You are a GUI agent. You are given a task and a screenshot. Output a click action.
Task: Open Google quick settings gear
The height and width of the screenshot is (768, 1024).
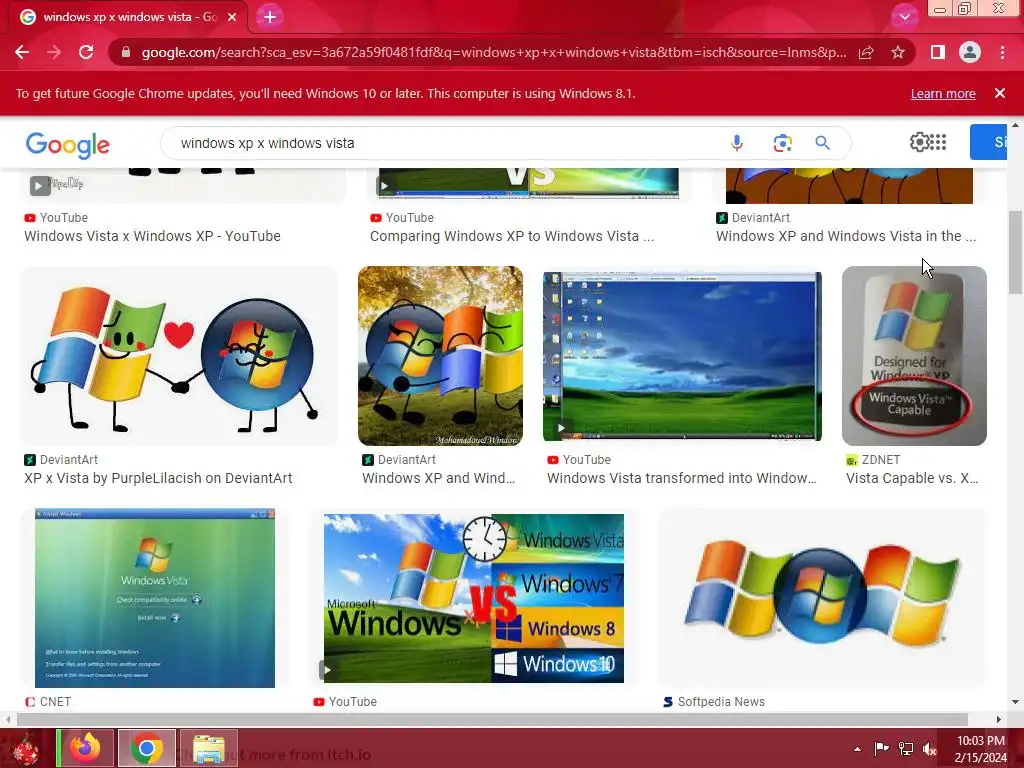pos(919,142)
